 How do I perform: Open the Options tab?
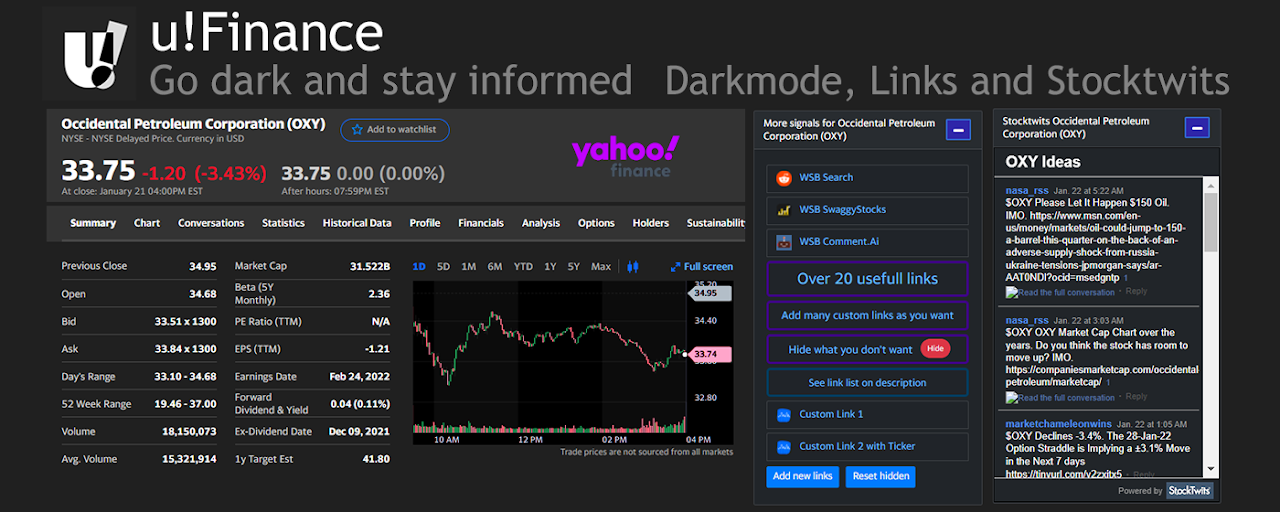click(596, 223)
